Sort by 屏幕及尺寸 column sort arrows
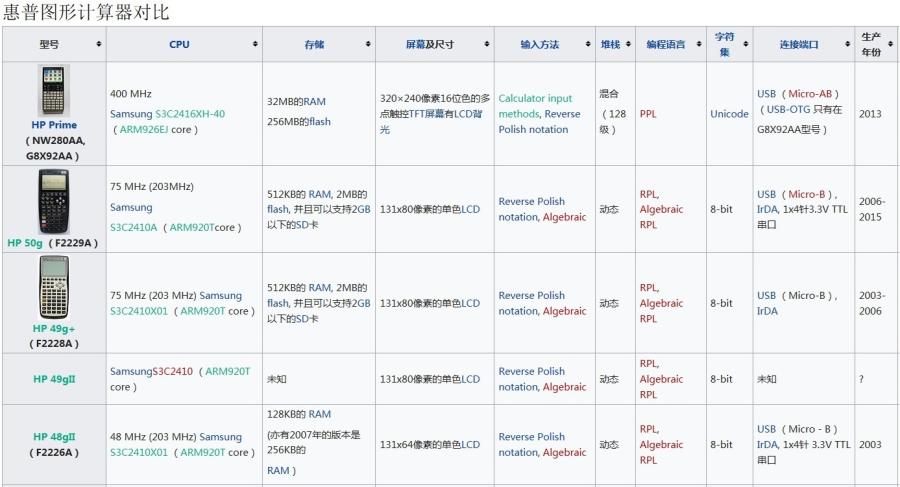 (487, 44)
